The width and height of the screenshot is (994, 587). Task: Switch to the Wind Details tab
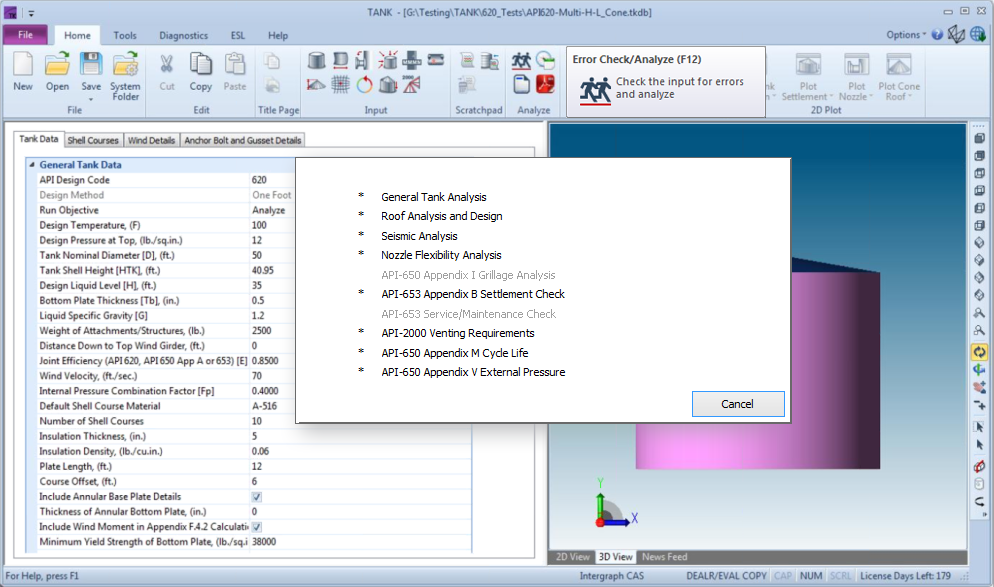coord(152,140)
